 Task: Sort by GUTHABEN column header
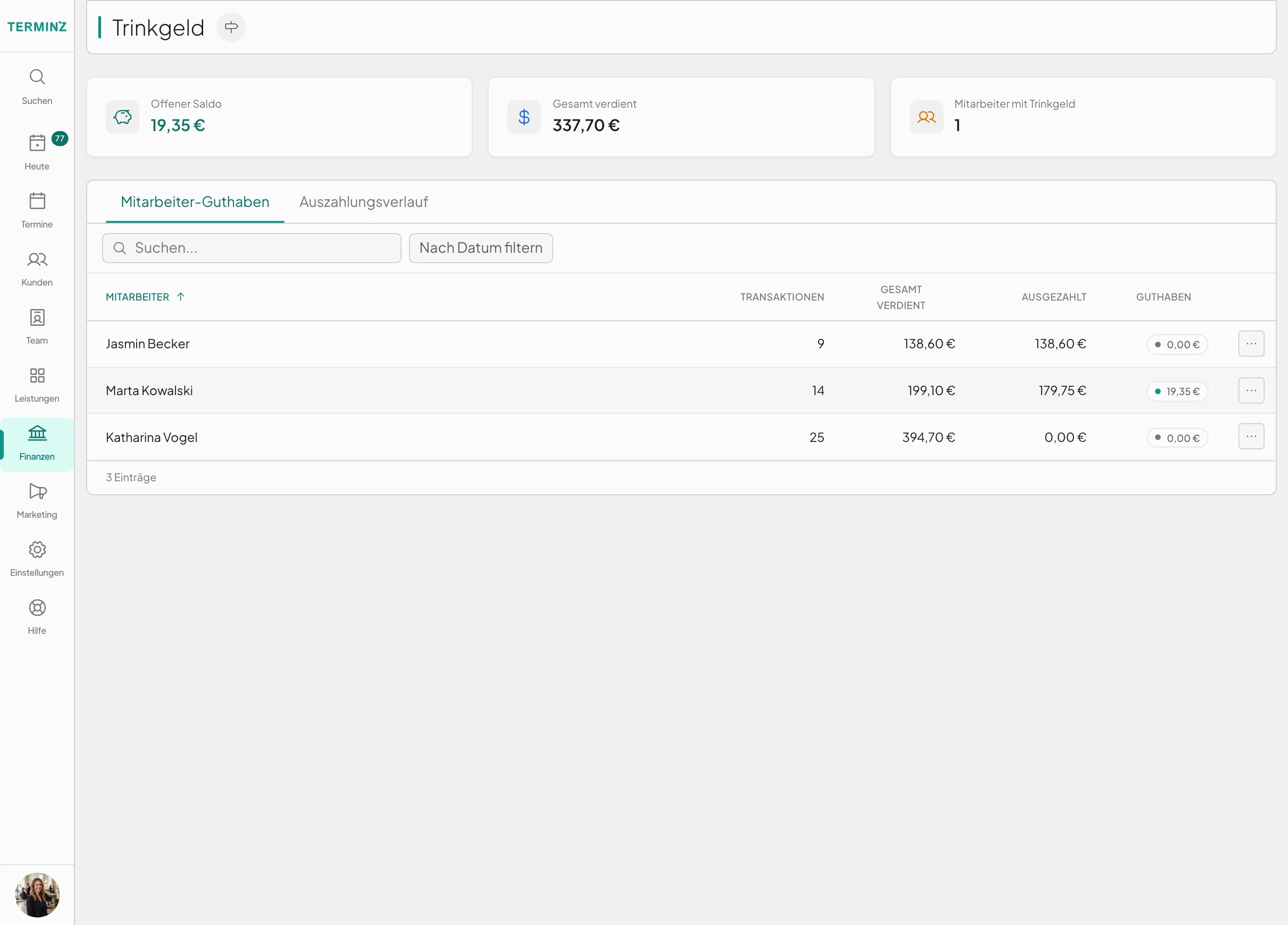[x=1163, y=297]
